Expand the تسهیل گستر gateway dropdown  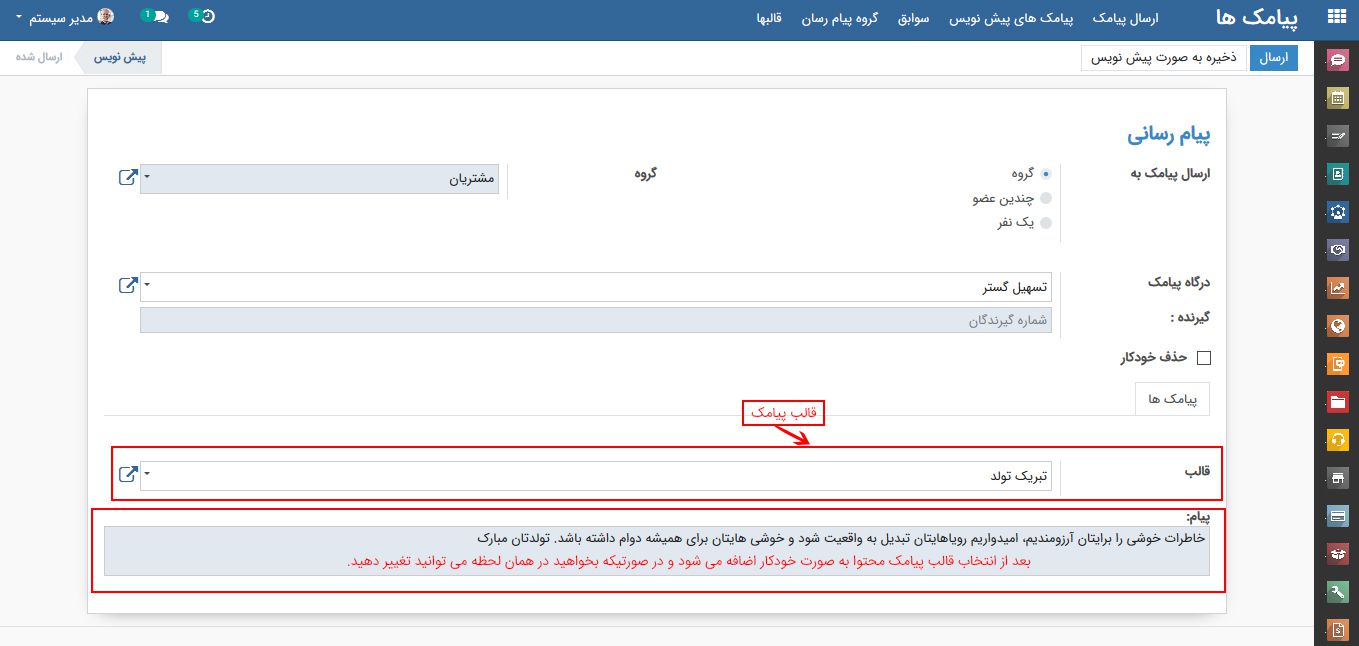pyautogui.click(x=147, y=286)
